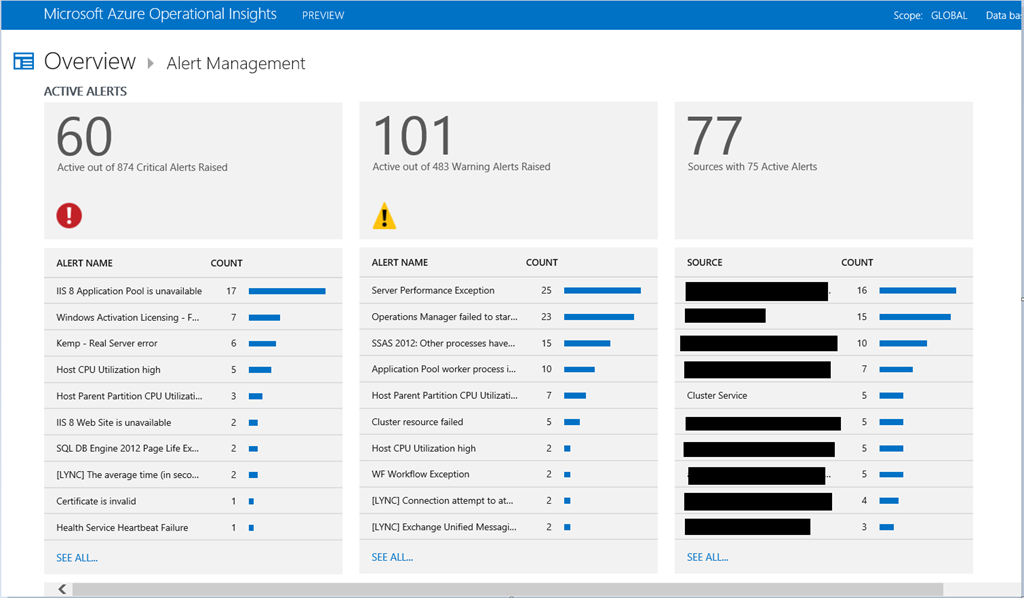Image resolution: width=1024 pixels, height=598 pixels.
Task: Open See All under critical alerts
Action: pos(77,557)
